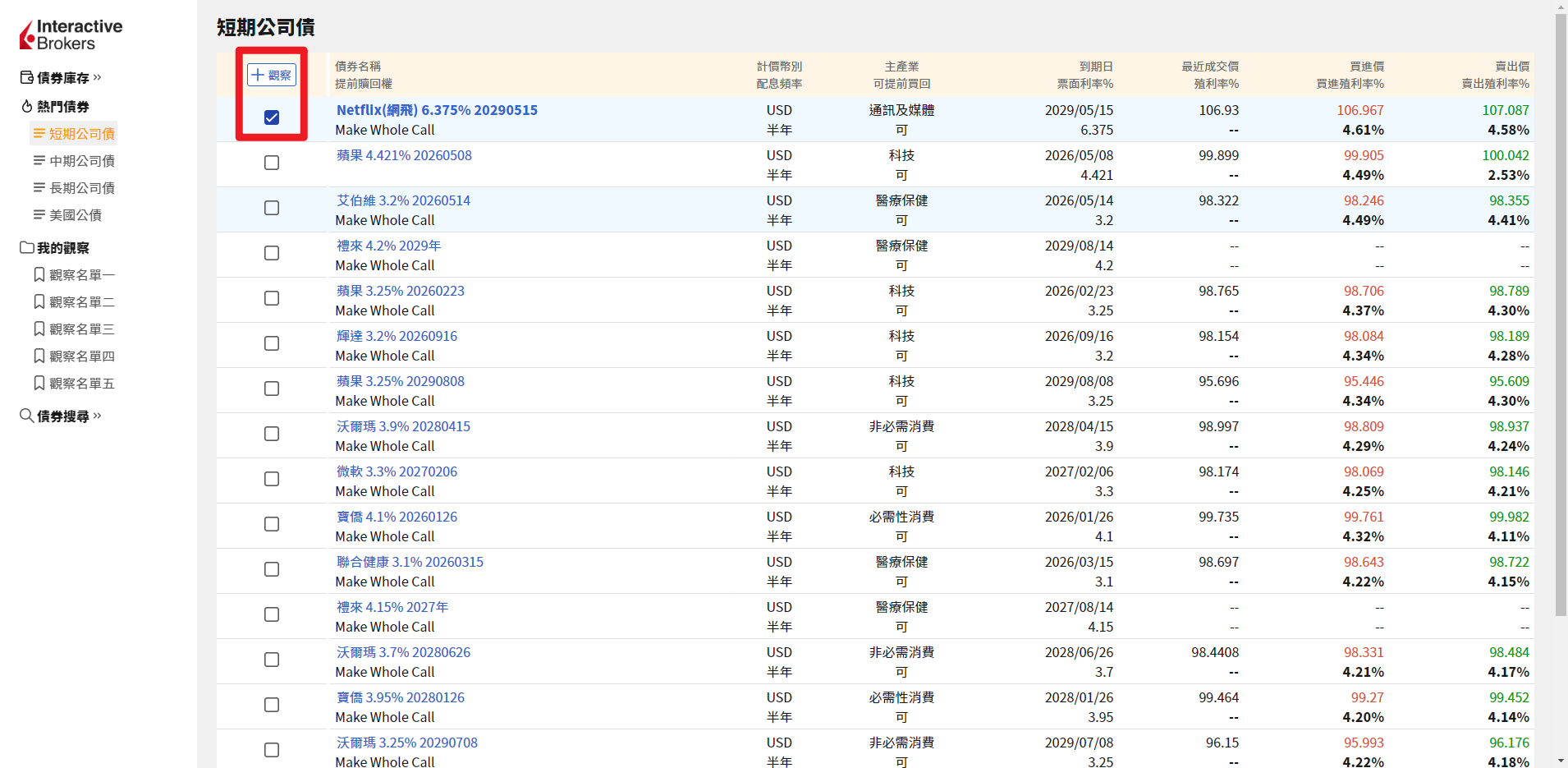
Task: Click the list icon next to 中期公司債
Action: (39, 160)
